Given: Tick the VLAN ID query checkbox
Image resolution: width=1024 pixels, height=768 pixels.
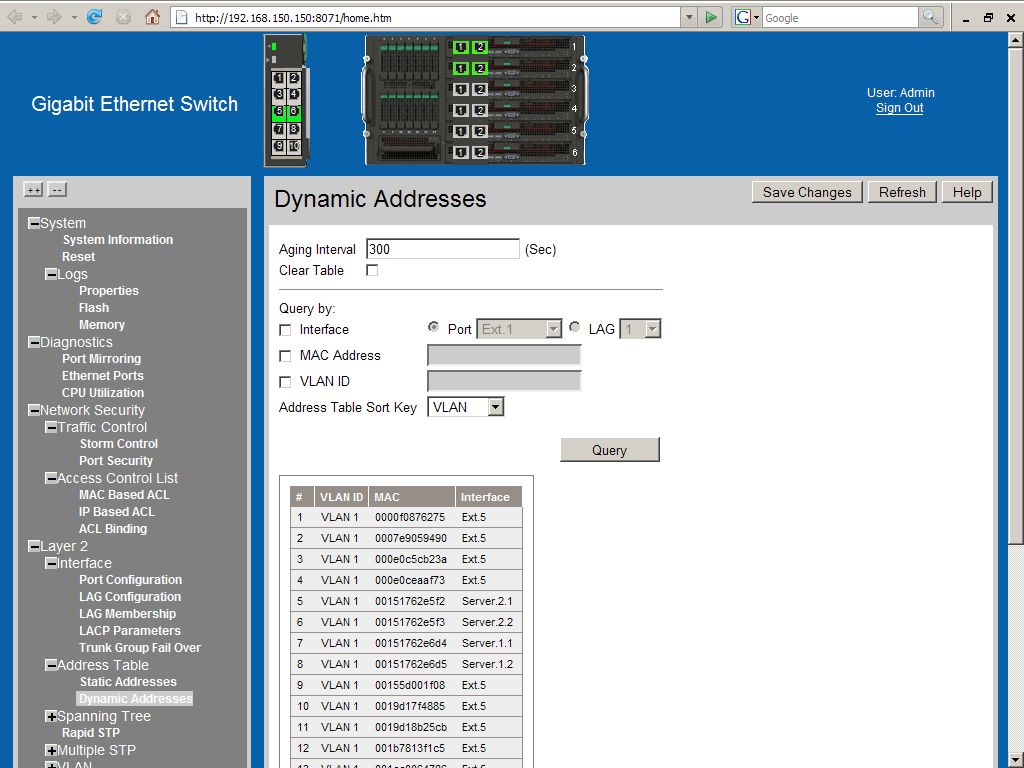Looking at the screenshot, I should 285,382.
